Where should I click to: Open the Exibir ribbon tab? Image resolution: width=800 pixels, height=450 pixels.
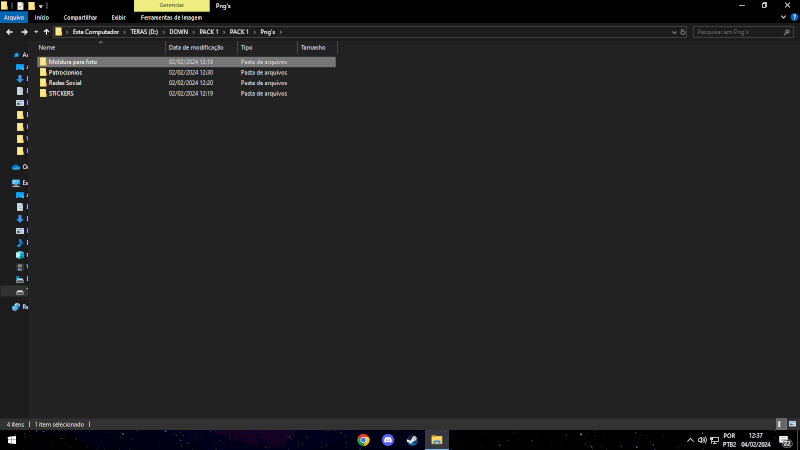pos(118,17)
